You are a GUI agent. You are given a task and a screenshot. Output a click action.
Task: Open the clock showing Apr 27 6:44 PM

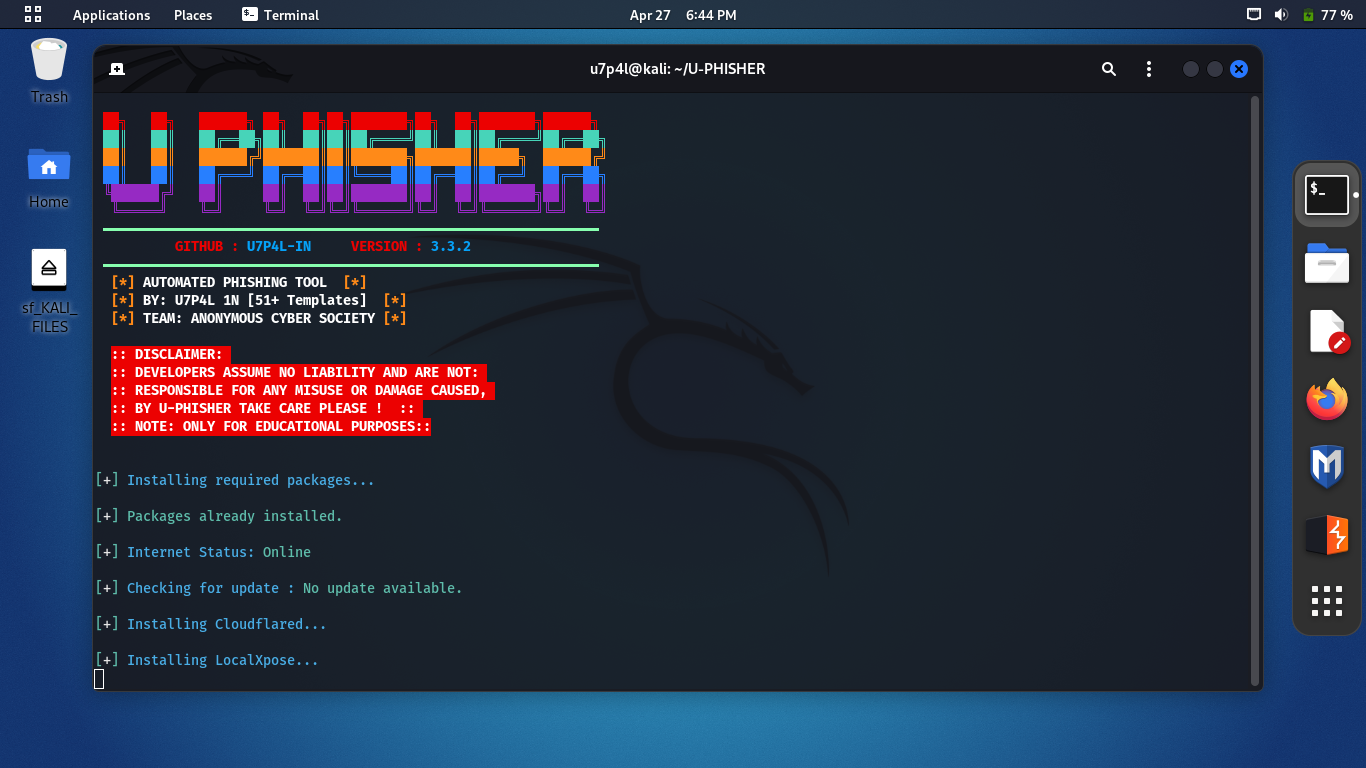click(x=683, y=15)
